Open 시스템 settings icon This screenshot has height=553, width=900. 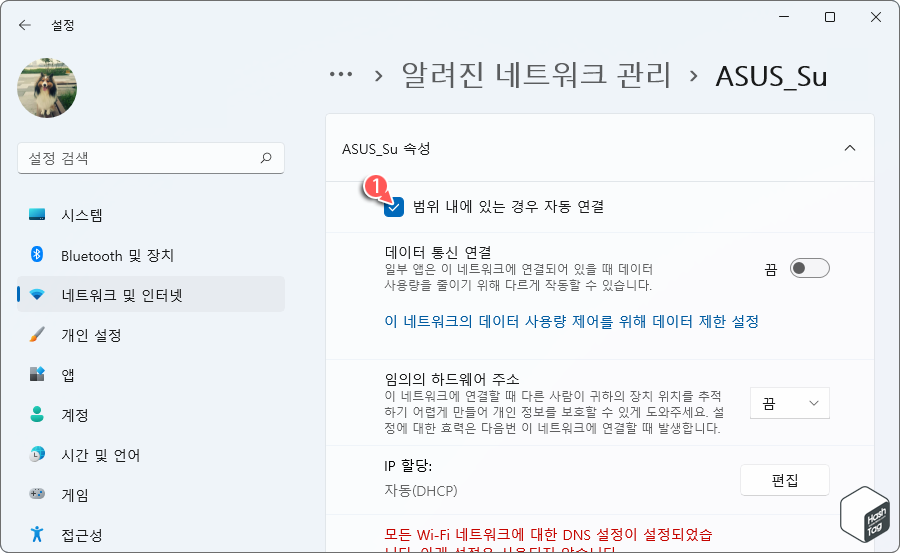click(37, 215)
